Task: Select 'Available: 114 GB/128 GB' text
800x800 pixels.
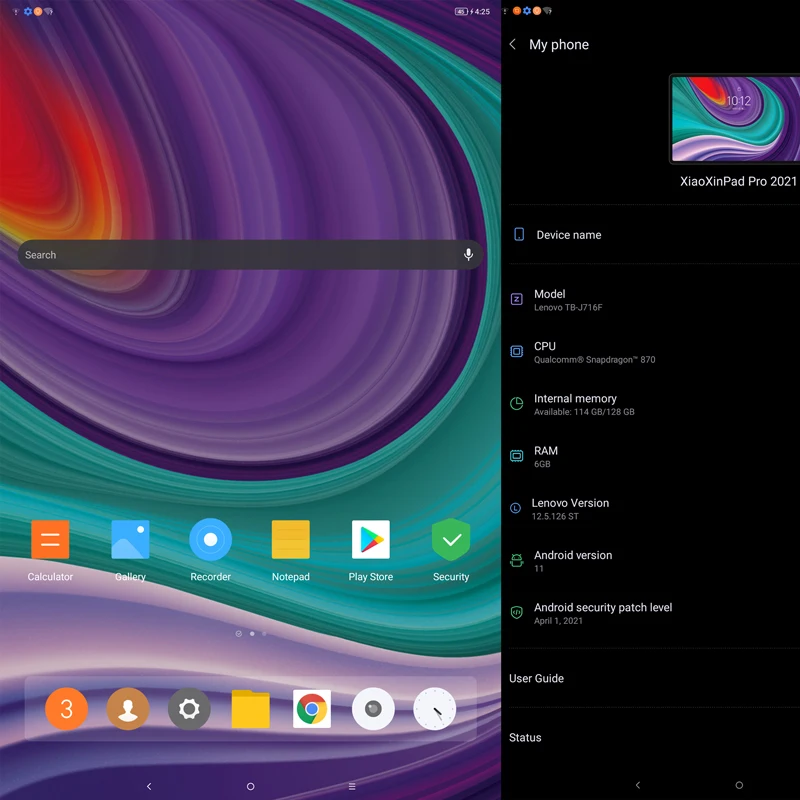Action: point(584,412)
